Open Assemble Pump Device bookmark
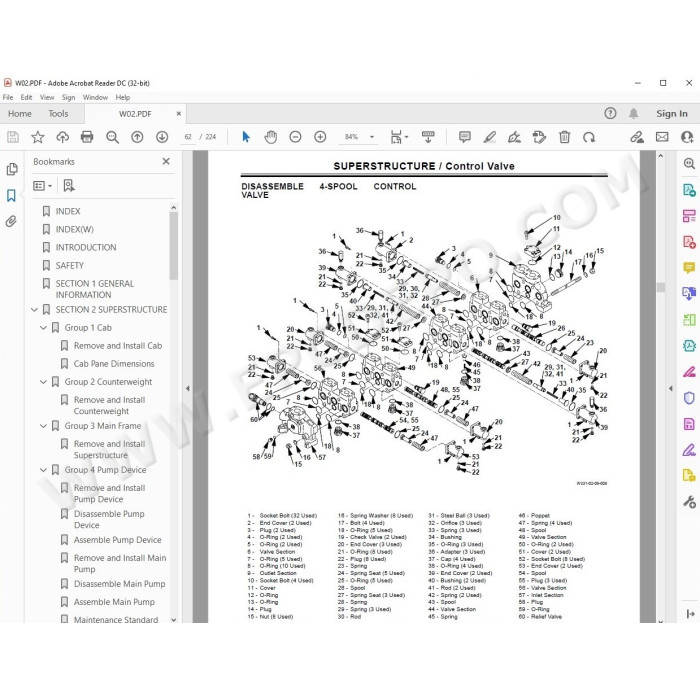700x700 pixels. [x=117, y=540]
